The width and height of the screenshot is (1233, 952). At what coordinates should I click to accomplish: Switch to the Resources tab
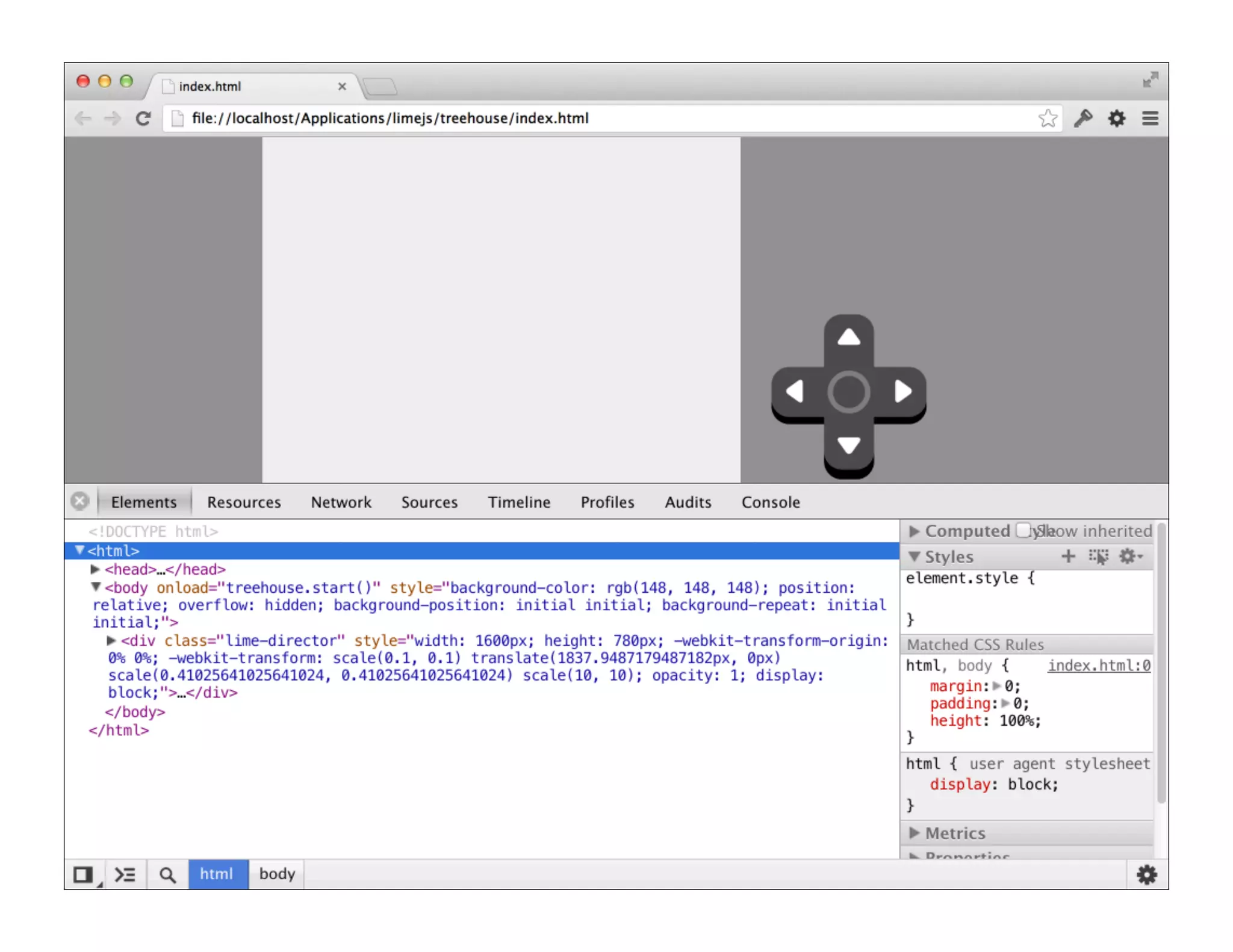click(x=244, y=502)
